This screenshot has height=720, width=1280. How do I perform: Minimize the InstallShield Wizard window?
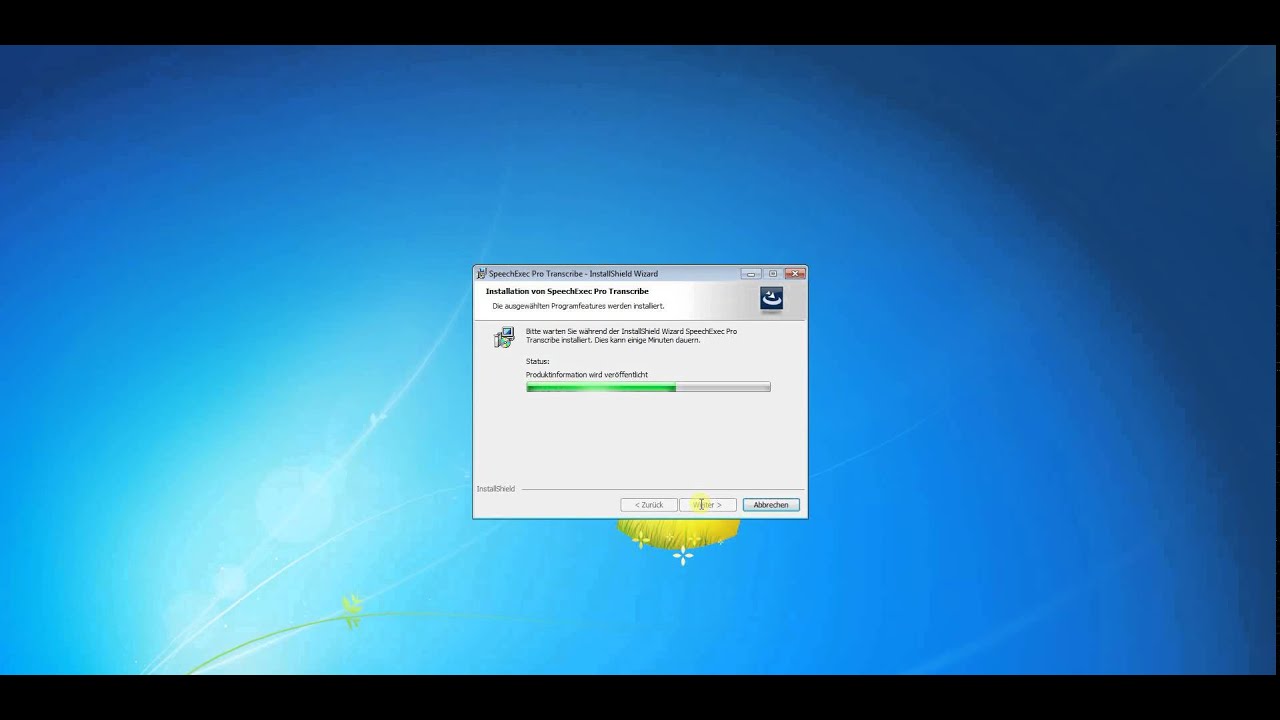(x=751, y=273)
